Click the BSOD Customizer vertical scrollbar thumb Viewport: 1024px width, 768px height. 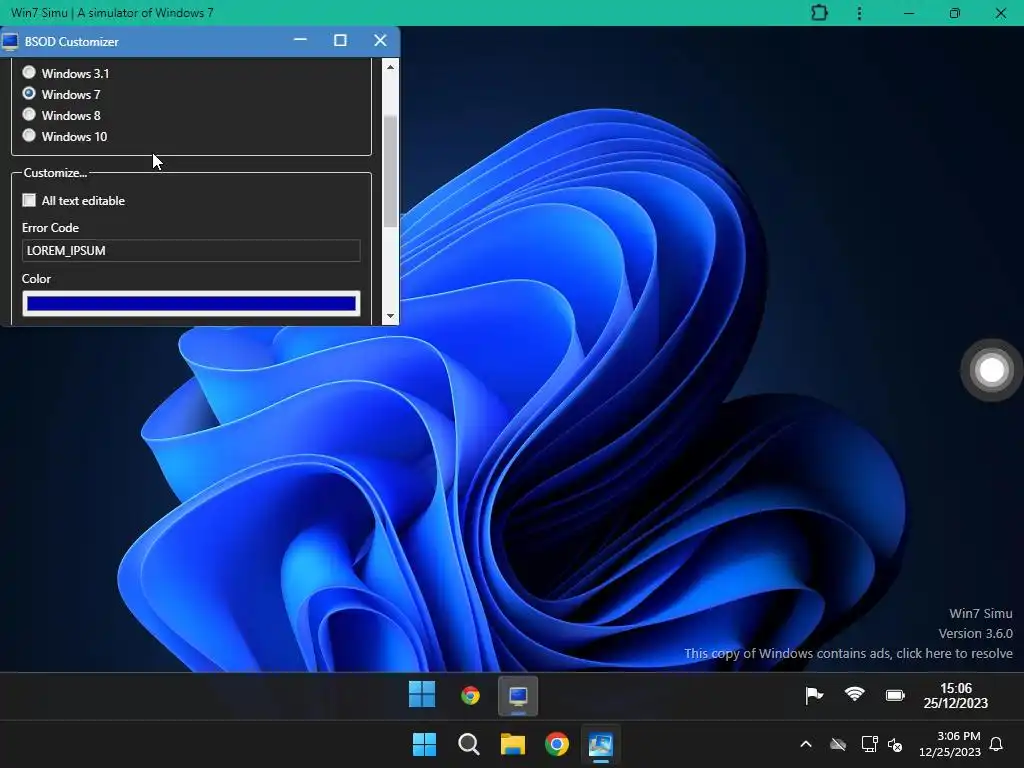(x=390, y=171)
